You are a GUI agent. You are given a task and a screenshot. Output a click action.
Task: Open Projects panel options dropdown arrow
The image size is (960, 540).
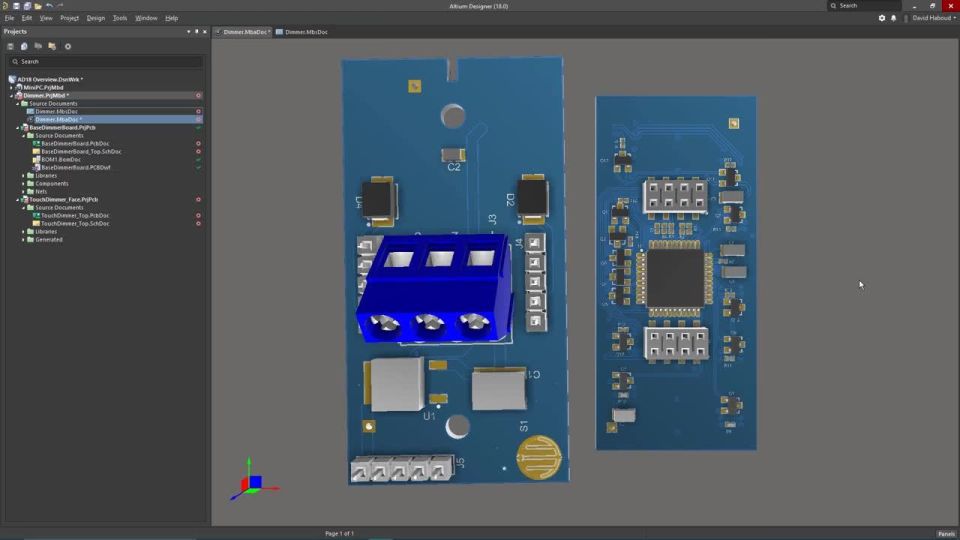click(189, 31)
